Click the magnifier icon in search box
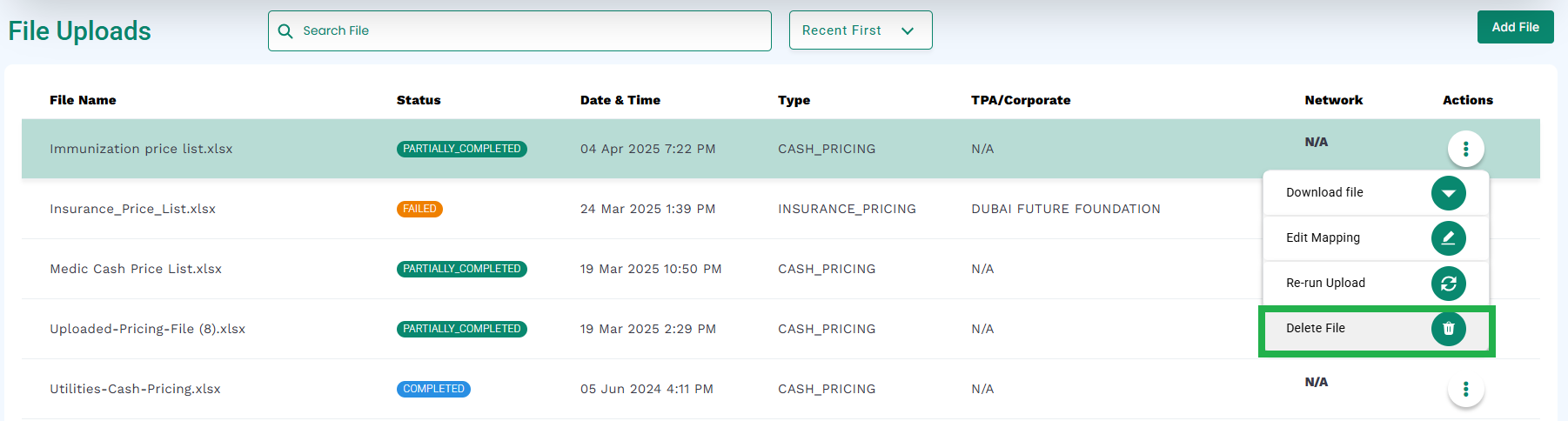Screen dimensions: 1568x421 [x=285, y=31]
